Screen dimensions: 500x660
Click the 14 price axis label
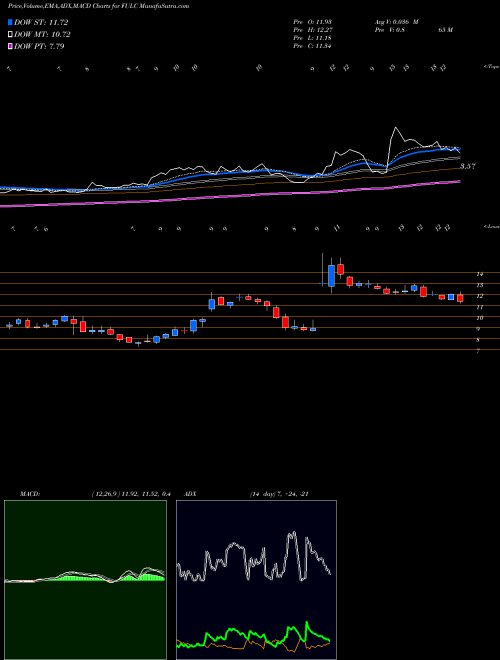(479, 274)
